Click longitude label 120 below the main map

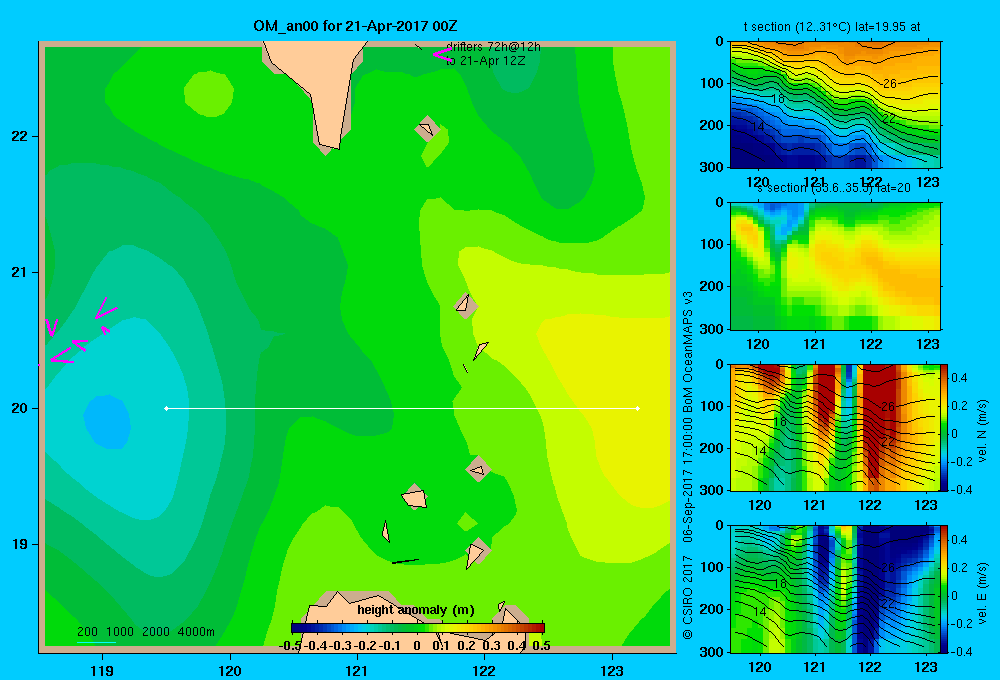tap(230, 670)
